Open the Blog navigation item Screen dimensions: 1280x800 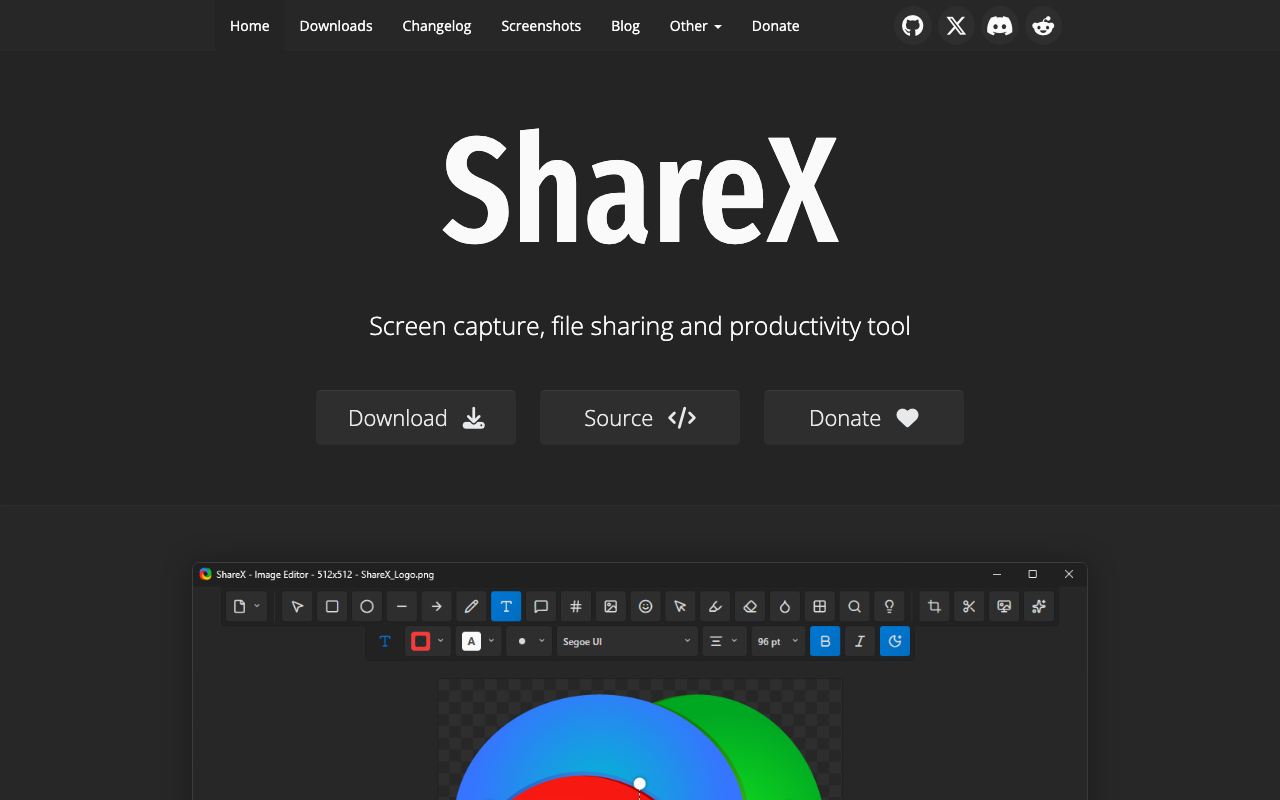(625, 26)
